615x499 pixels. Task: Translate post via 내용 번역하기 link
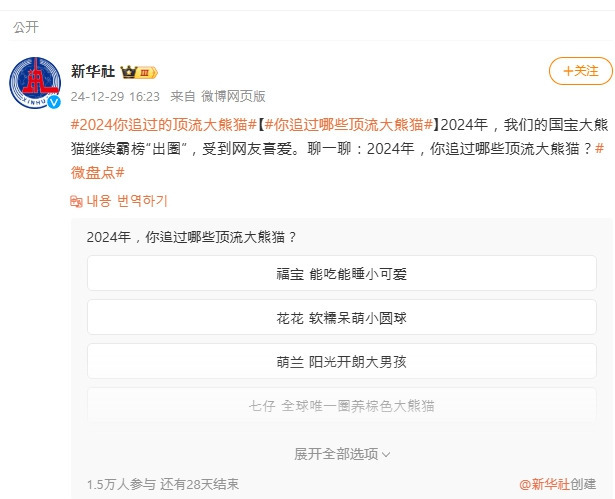pos(127,201)
